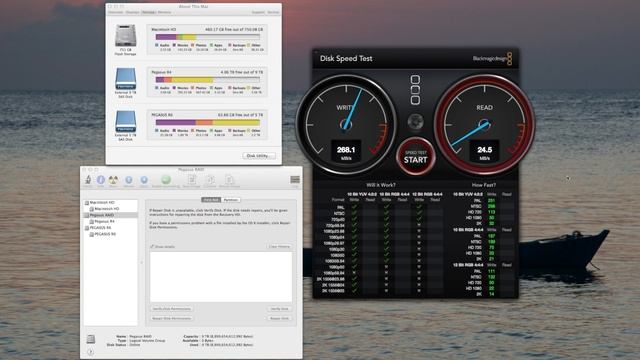Click Verify Disk Permissions button
640x360 pixels.
[x=171, y=309]
